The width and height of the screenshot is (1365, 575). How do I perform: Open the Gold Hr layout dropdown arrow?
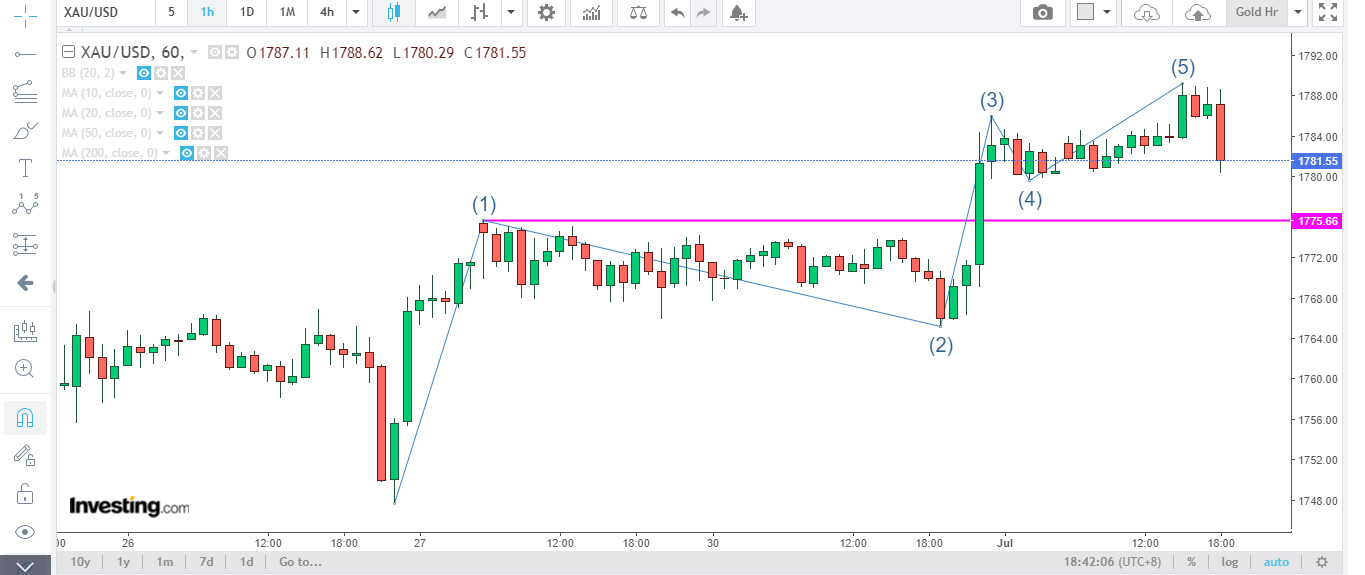(x=1298, y=13)
